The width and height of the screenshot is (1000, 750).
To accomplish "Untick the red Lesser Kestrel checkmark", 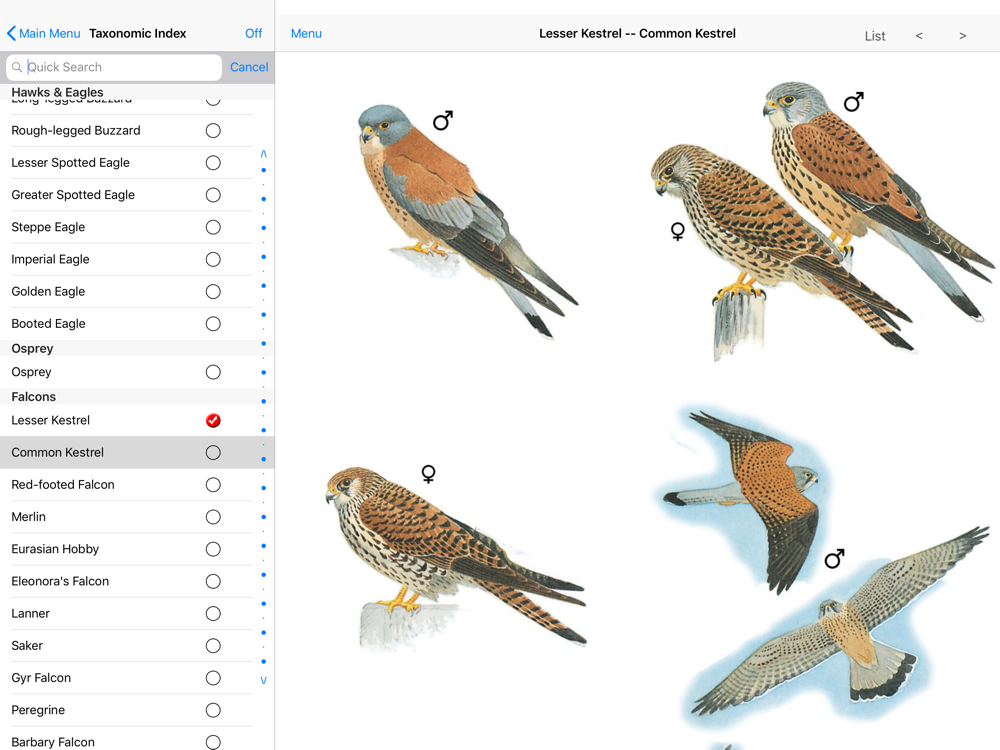I will point(213,420).
